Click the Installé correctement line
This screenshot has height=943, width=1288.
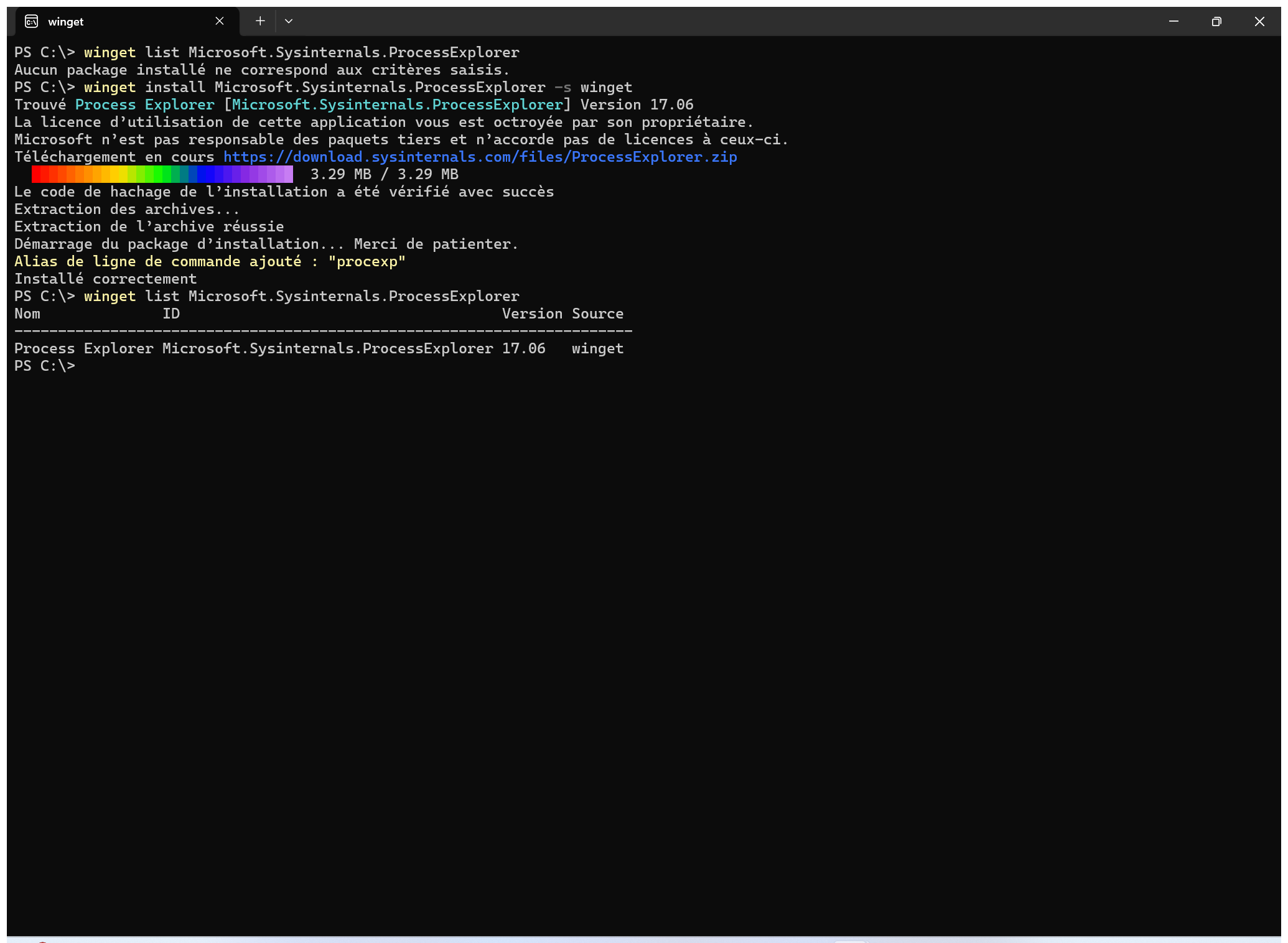[x=105, y=279]
